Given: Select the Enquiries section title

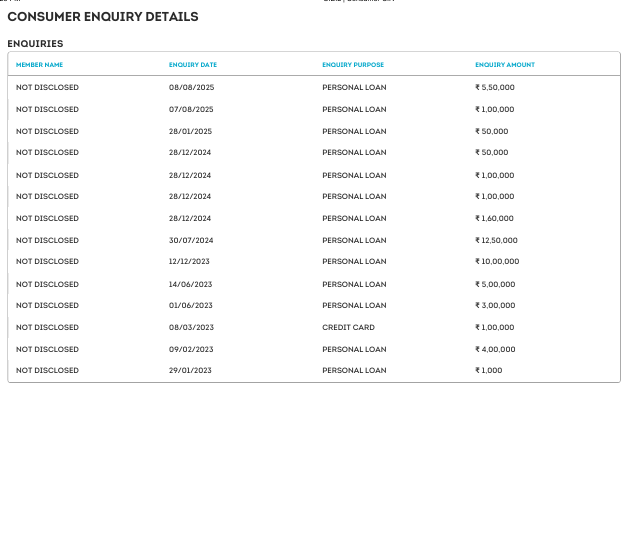Looking at the screenshot, I should 35,44.
